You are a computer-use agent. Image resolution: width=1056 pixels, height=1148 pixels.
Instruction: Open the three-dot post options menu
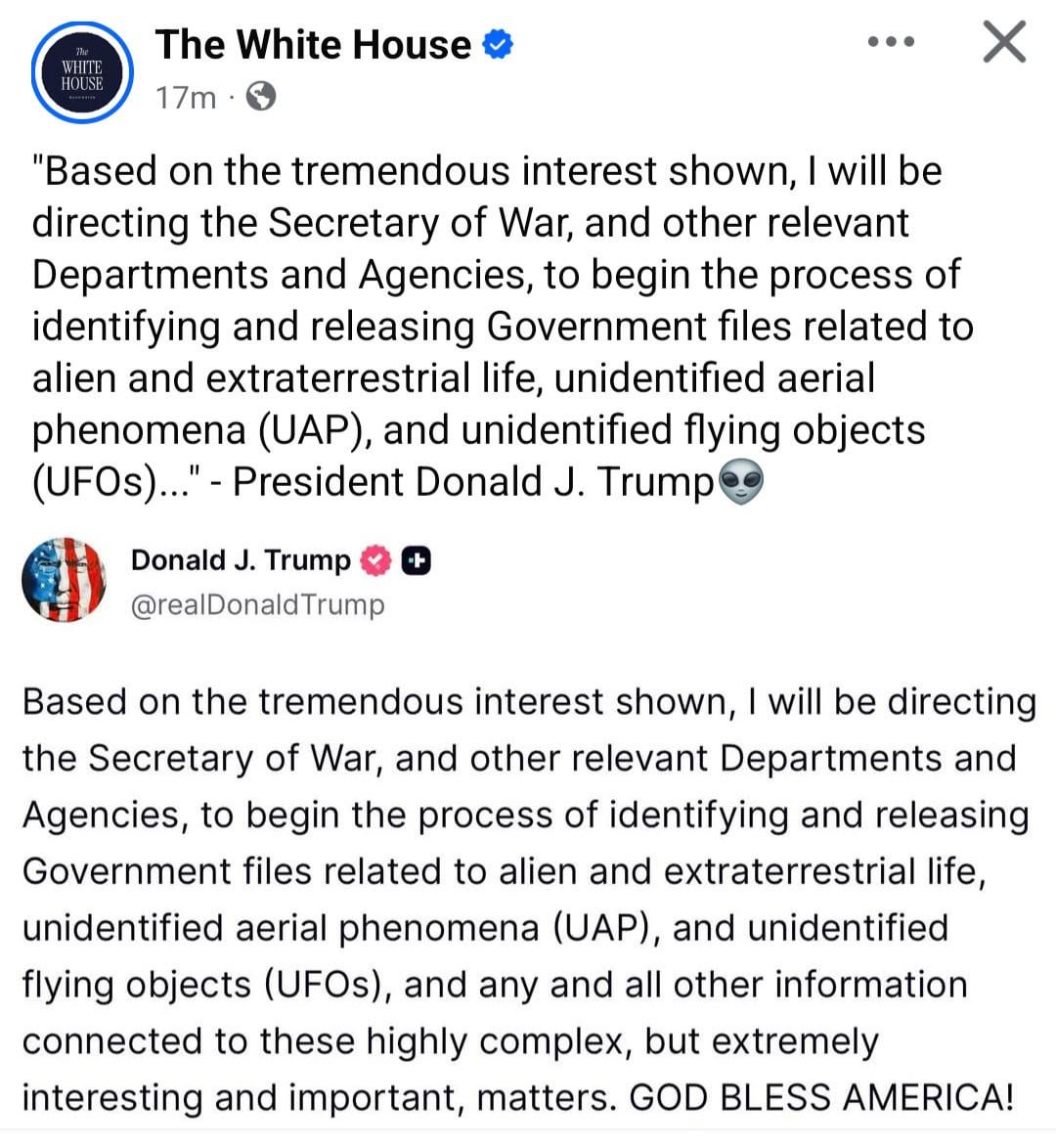click(x=891, y=43)
